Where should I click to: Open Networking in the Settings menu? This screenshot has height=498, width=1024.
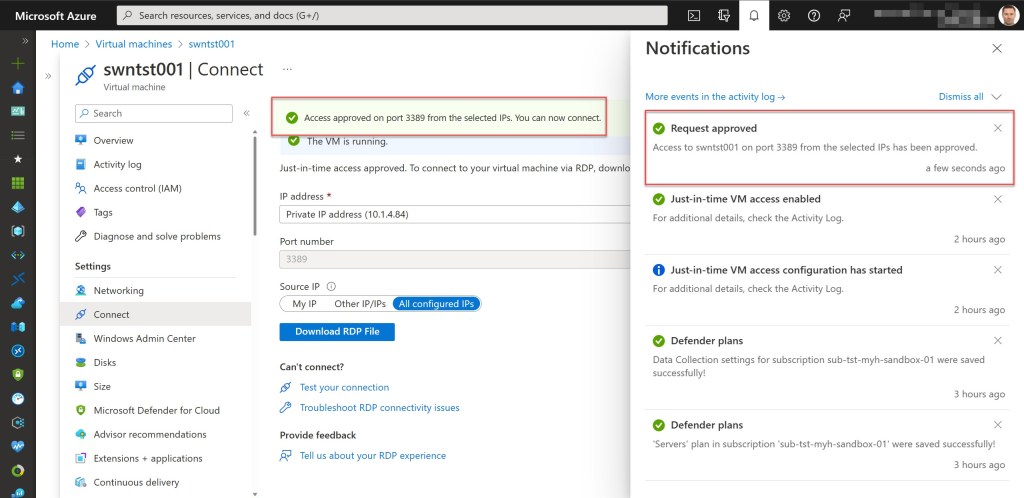pos(118,290)
